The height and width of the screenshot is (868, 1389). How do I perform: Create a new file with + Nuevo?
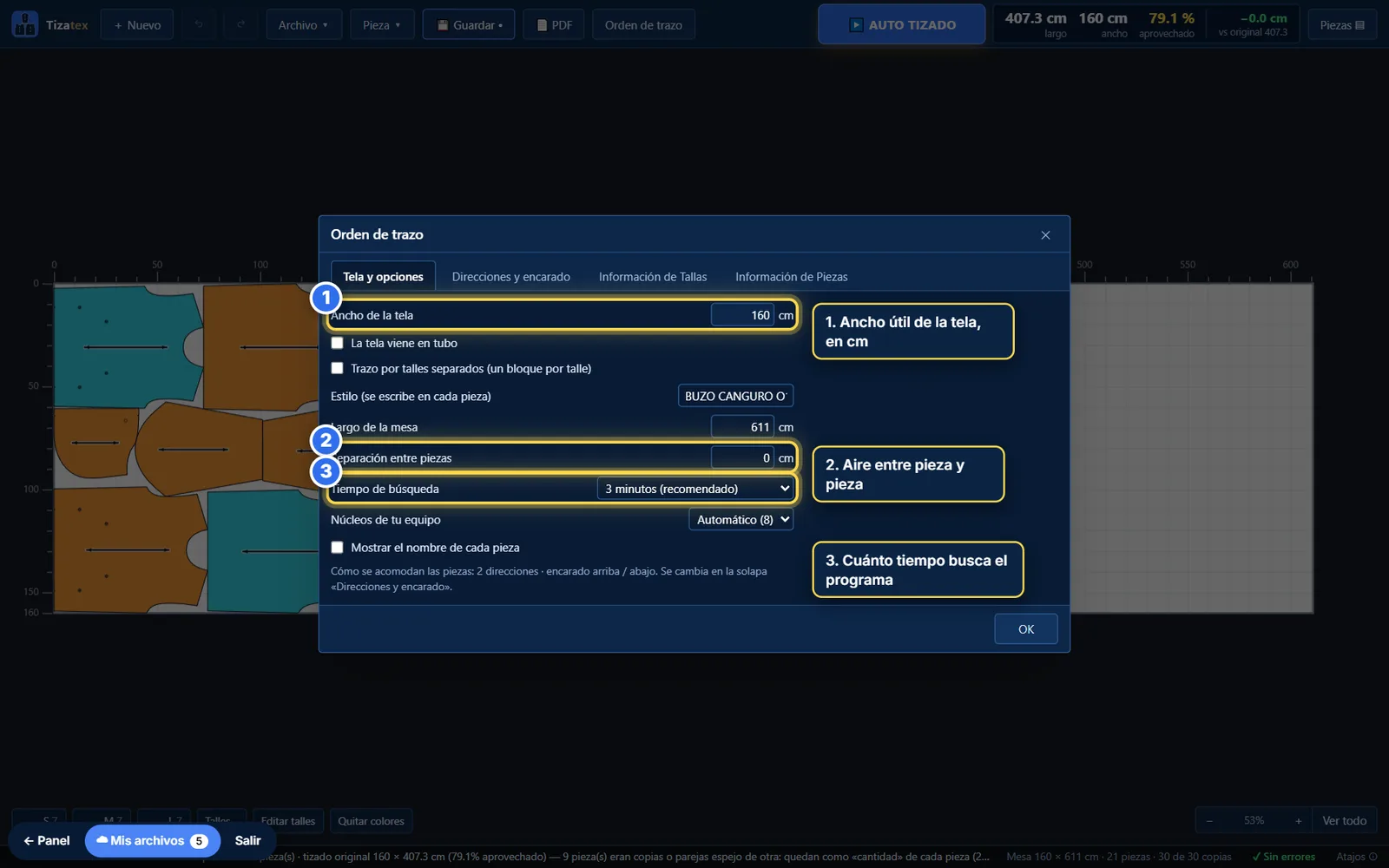tap(137, 25)
